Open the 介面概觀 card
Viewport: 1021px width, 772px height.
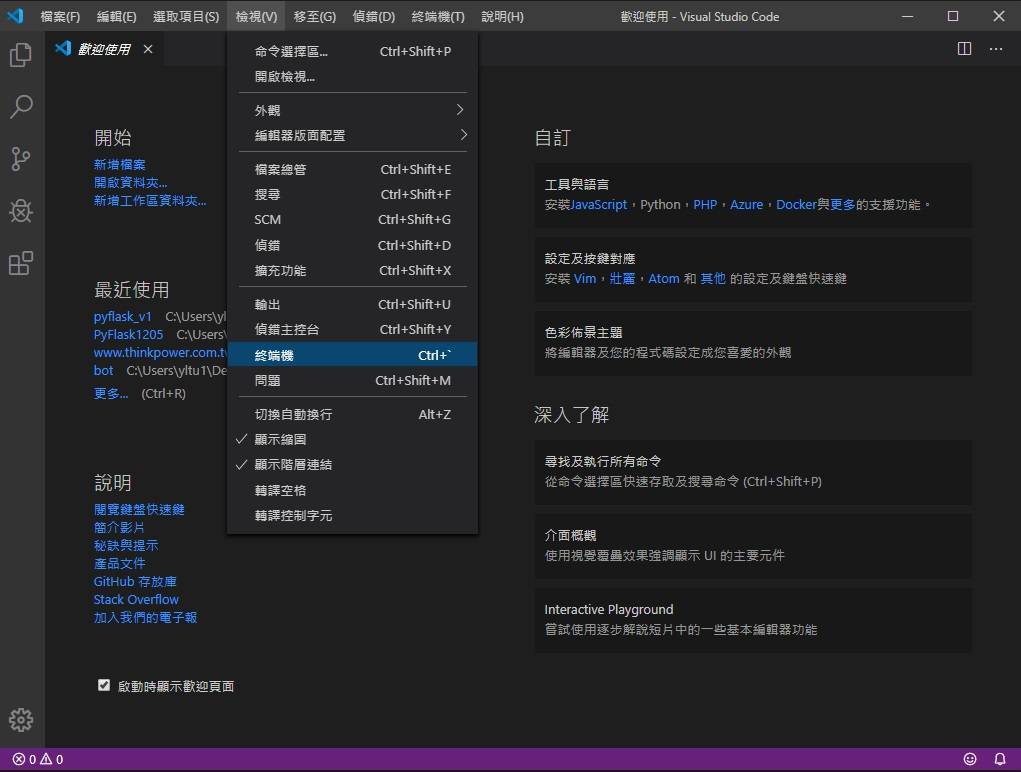point(753,546)
